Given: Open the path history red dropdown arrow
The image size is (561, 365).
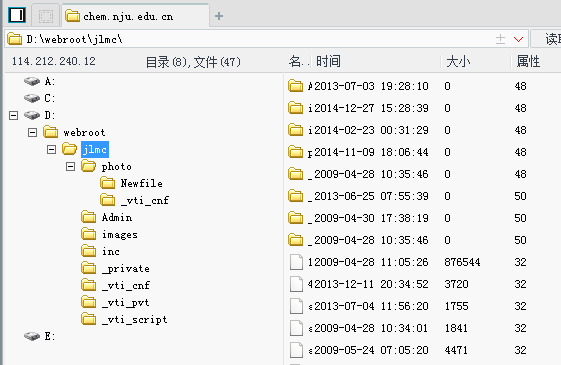Looking at the screenshot, I should click(x=518, y=39).
